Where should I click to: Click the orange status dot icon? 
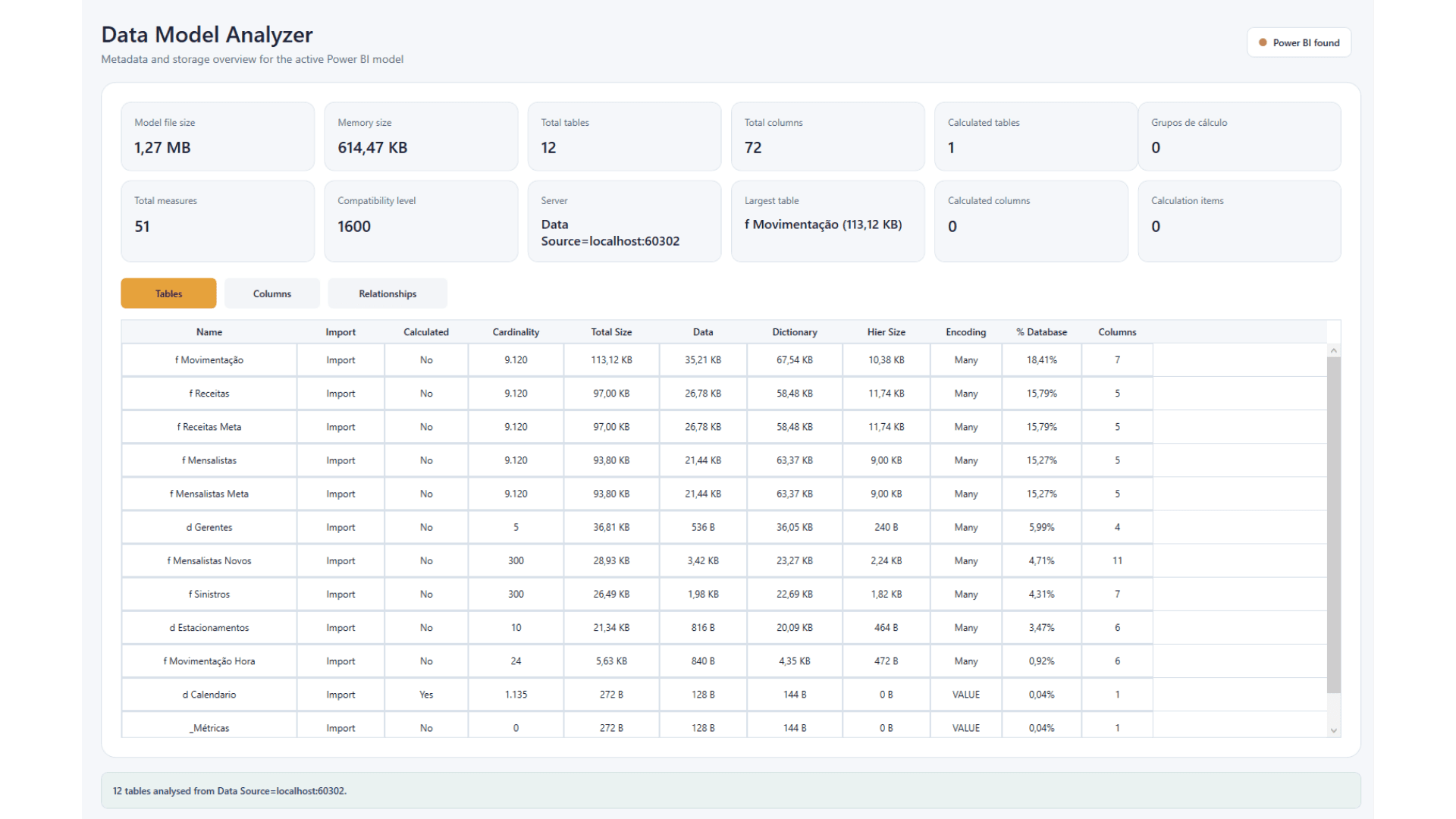1263,42
